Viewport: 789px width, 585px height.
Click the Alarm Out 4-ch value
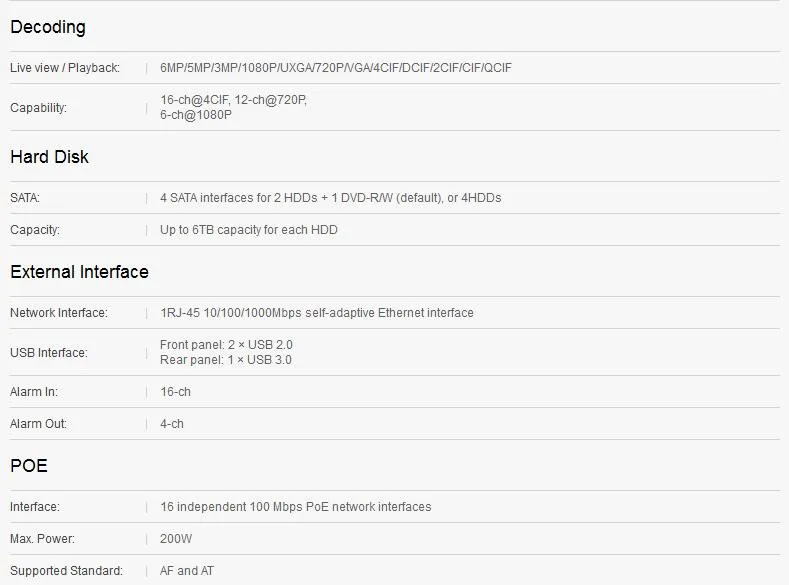(x=172, y=424)
